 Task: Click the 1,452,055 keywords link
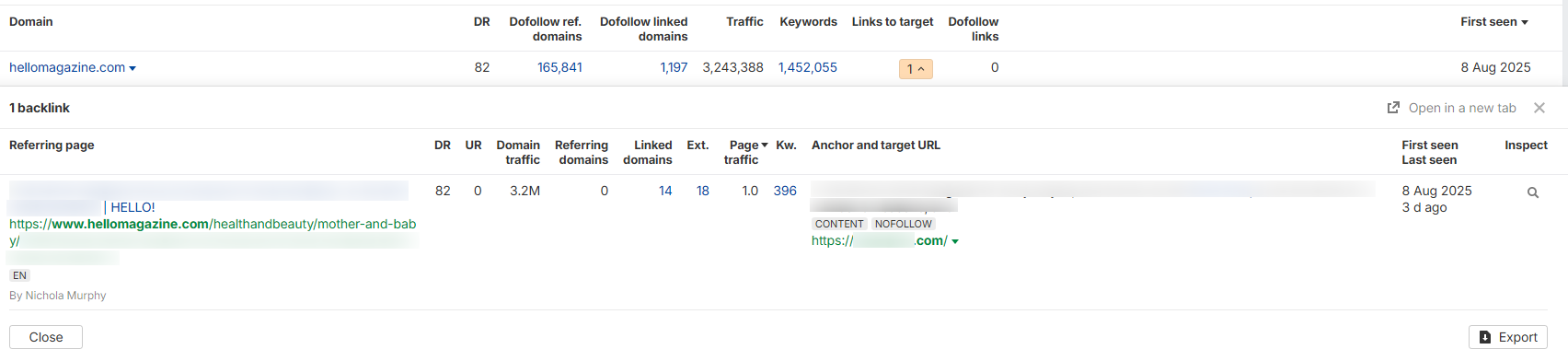click(x=808, y=67)
